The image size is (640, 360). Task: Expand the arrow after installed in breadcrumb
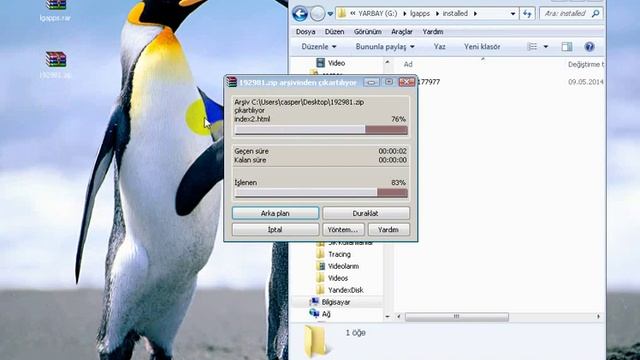pyautogui.click(x=475, y=14)
